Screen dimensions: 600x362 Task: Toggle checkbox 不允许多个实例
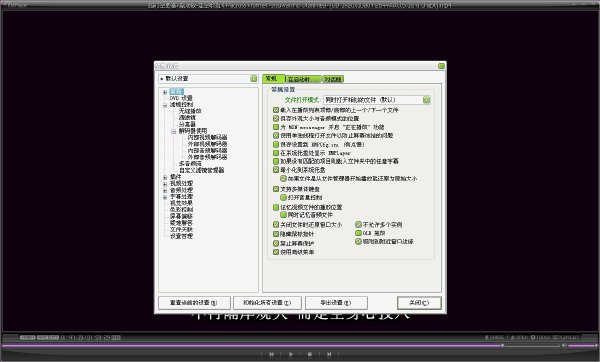[358, 225]
